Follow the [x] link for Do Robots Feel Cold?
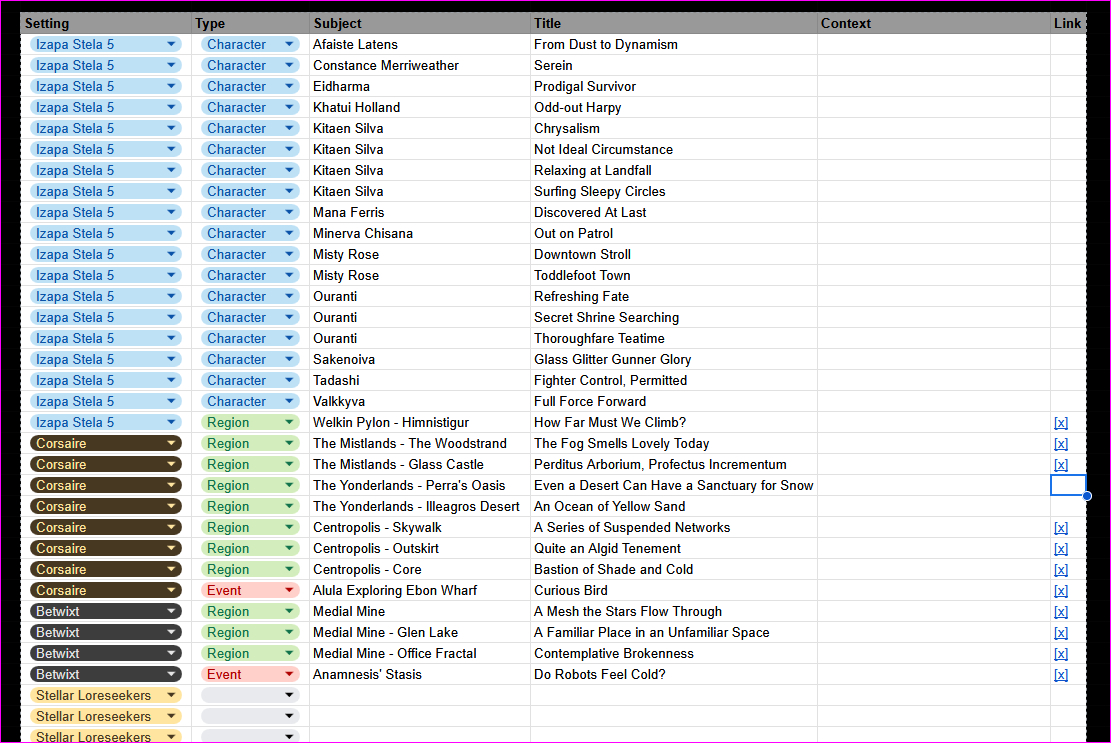The image size is (1111, 743). 1061,675
